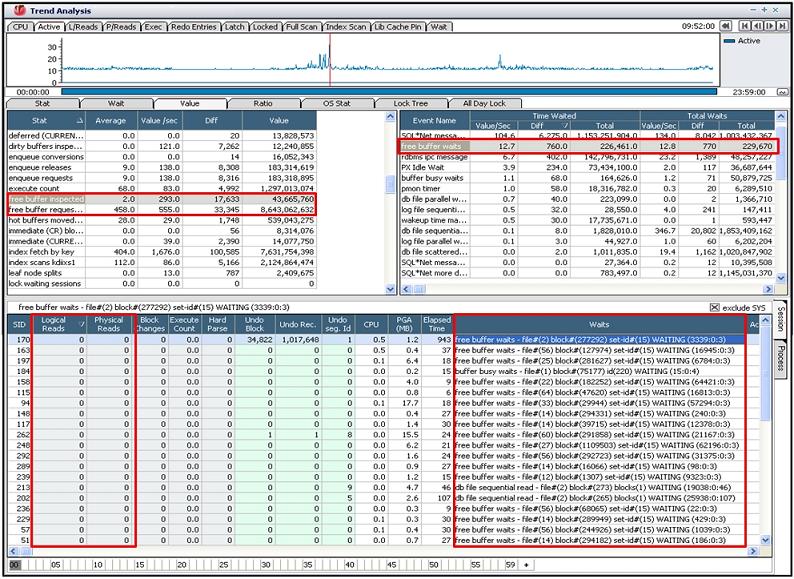Click the fast rewind double-arrow button
Viewport: 794px width, 579px height.
click(x=726, y=26)
